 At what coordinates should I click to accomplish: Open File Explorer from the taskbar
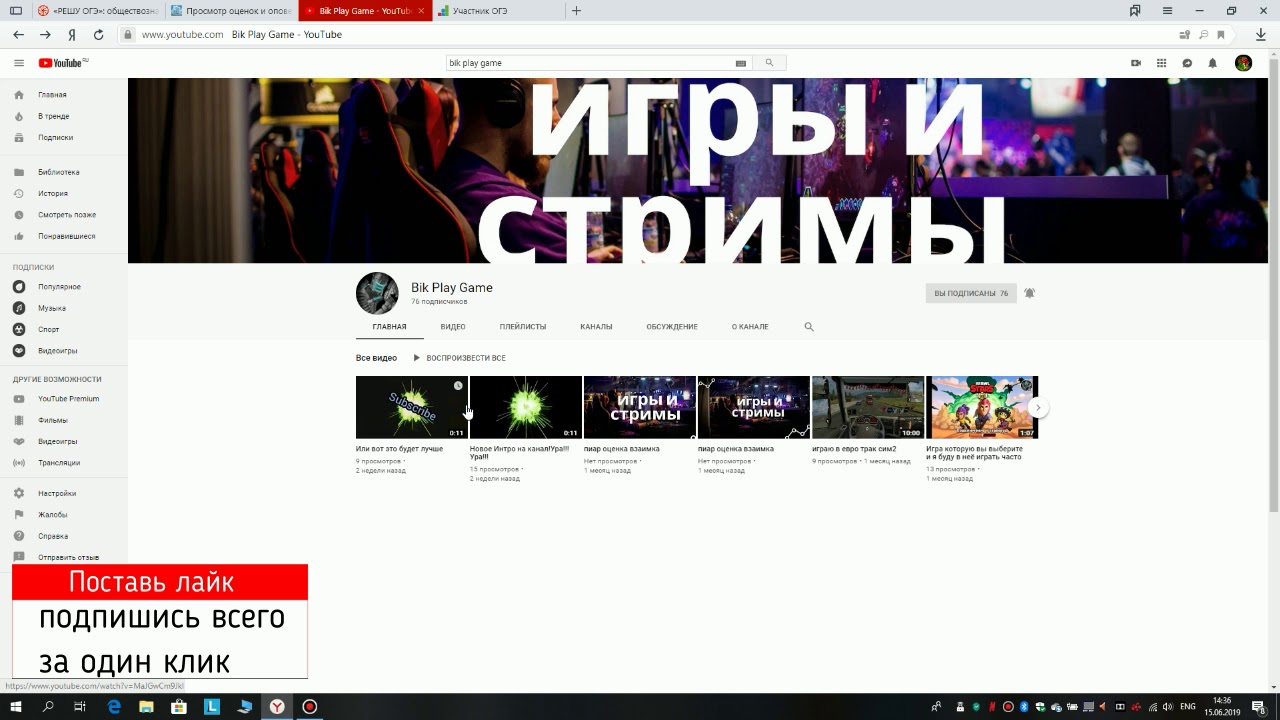[146, 706]
